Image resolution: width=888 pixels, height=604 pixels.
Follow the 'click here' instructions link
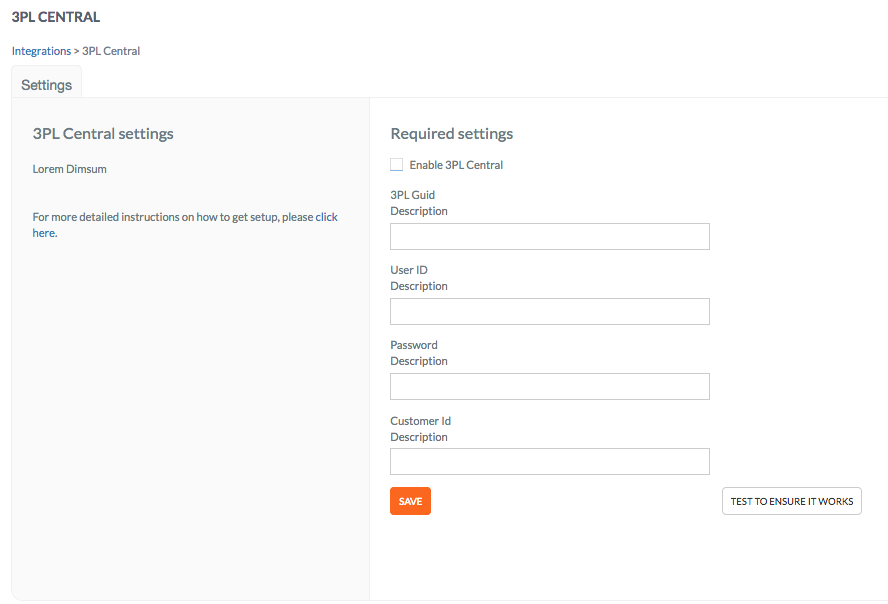coord(326,217)
